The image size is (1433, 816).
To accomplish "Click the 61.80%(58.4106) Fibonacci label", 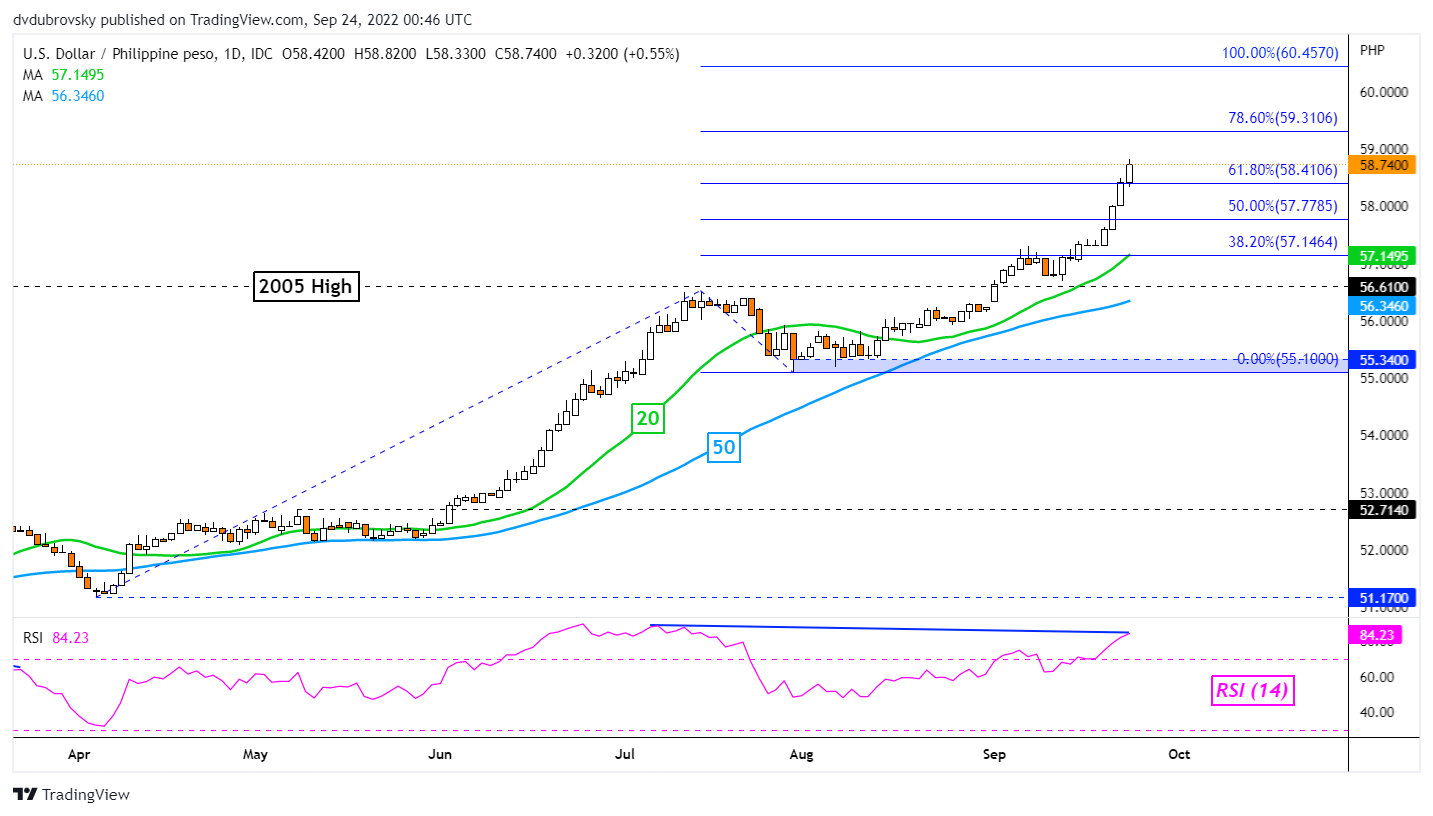I will pos(1283,170).
